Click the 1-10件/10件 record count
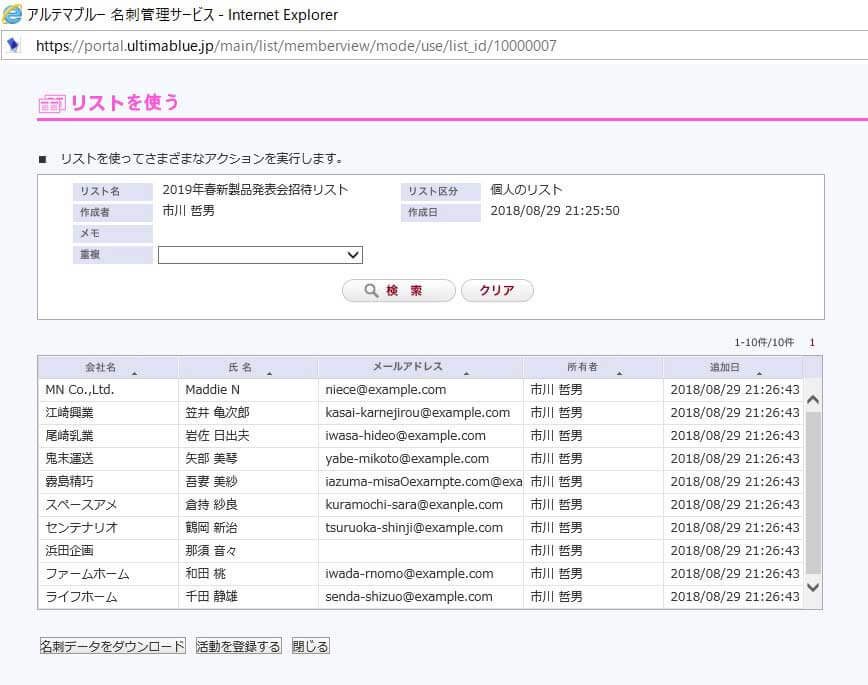This screenshot has width=868, height=685. tap(764, 342)
